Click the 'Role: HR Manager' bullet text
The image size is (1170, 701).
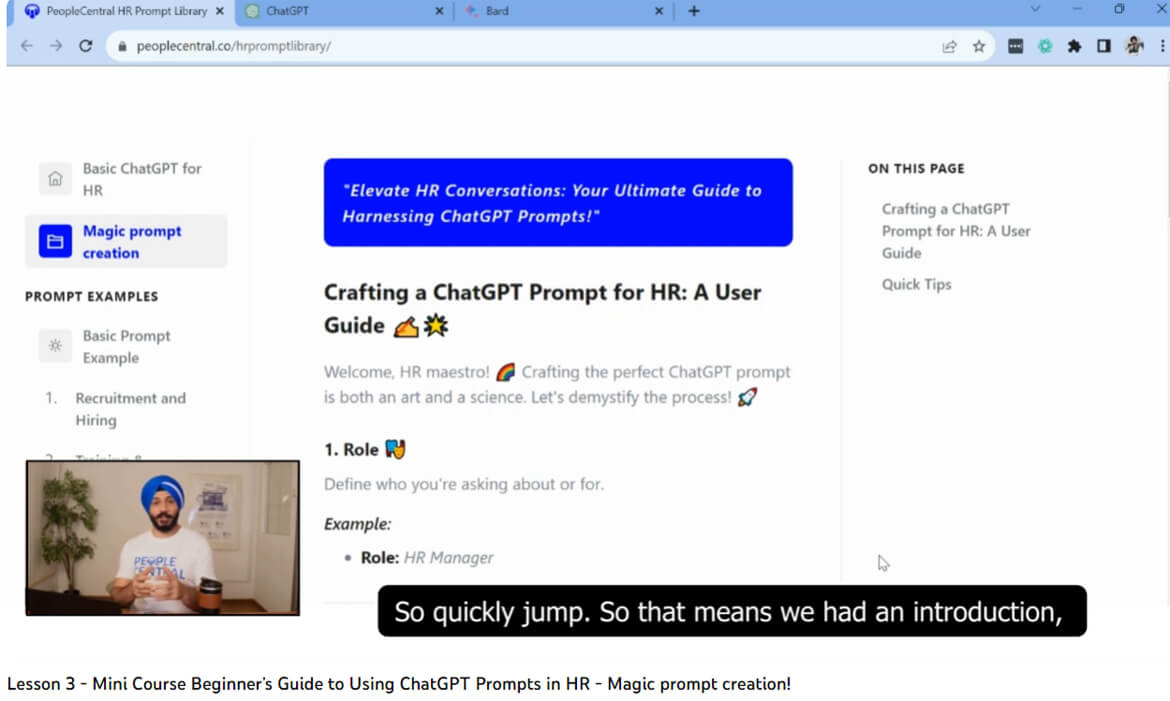point(427,558)
